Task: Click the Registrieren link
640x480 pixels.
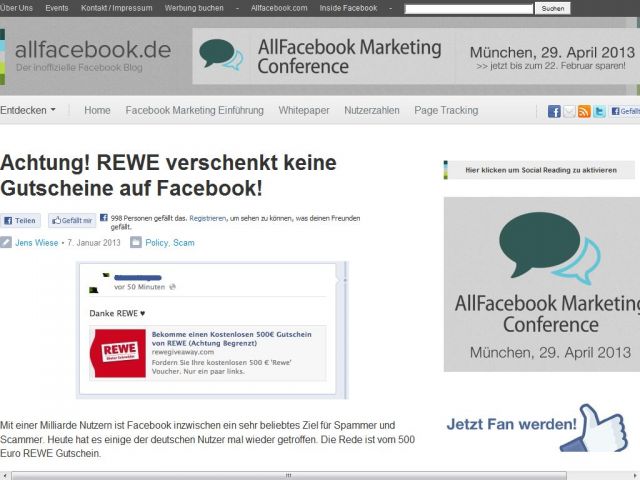Action: pyautogui.click(x=207, y=218)
